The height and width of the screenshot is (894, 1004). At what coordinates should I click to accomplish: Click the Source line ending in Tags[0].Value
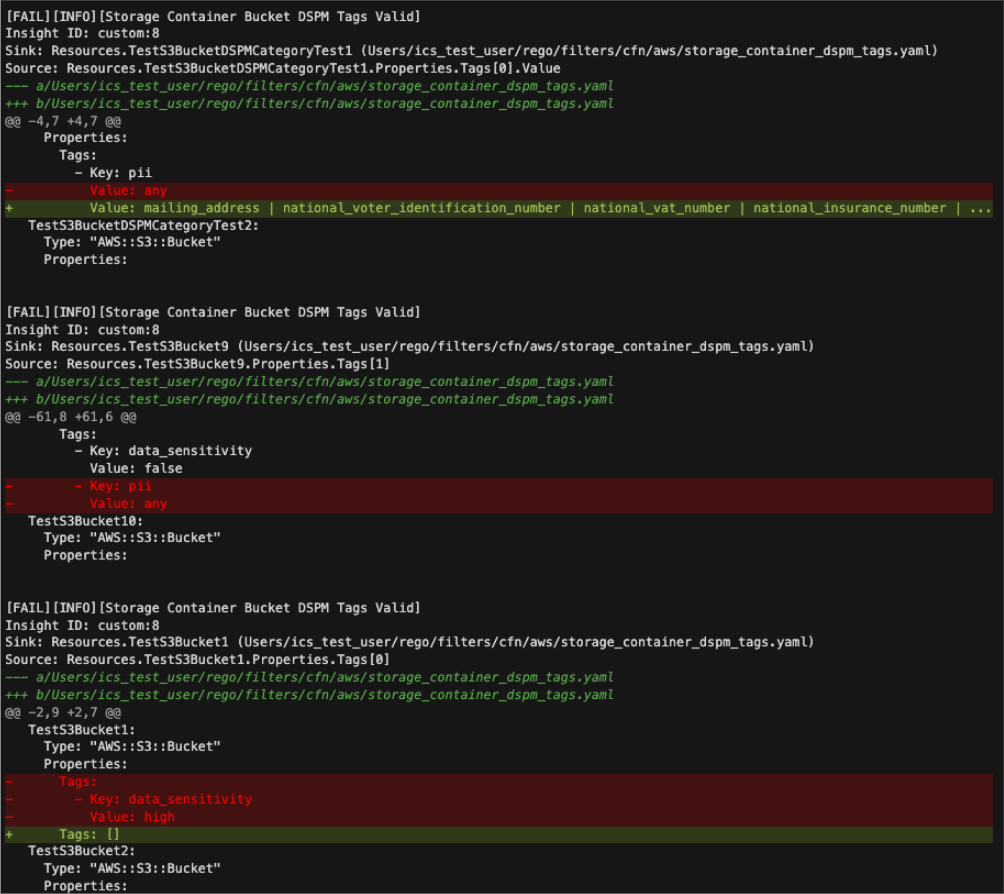coord(282,68)
